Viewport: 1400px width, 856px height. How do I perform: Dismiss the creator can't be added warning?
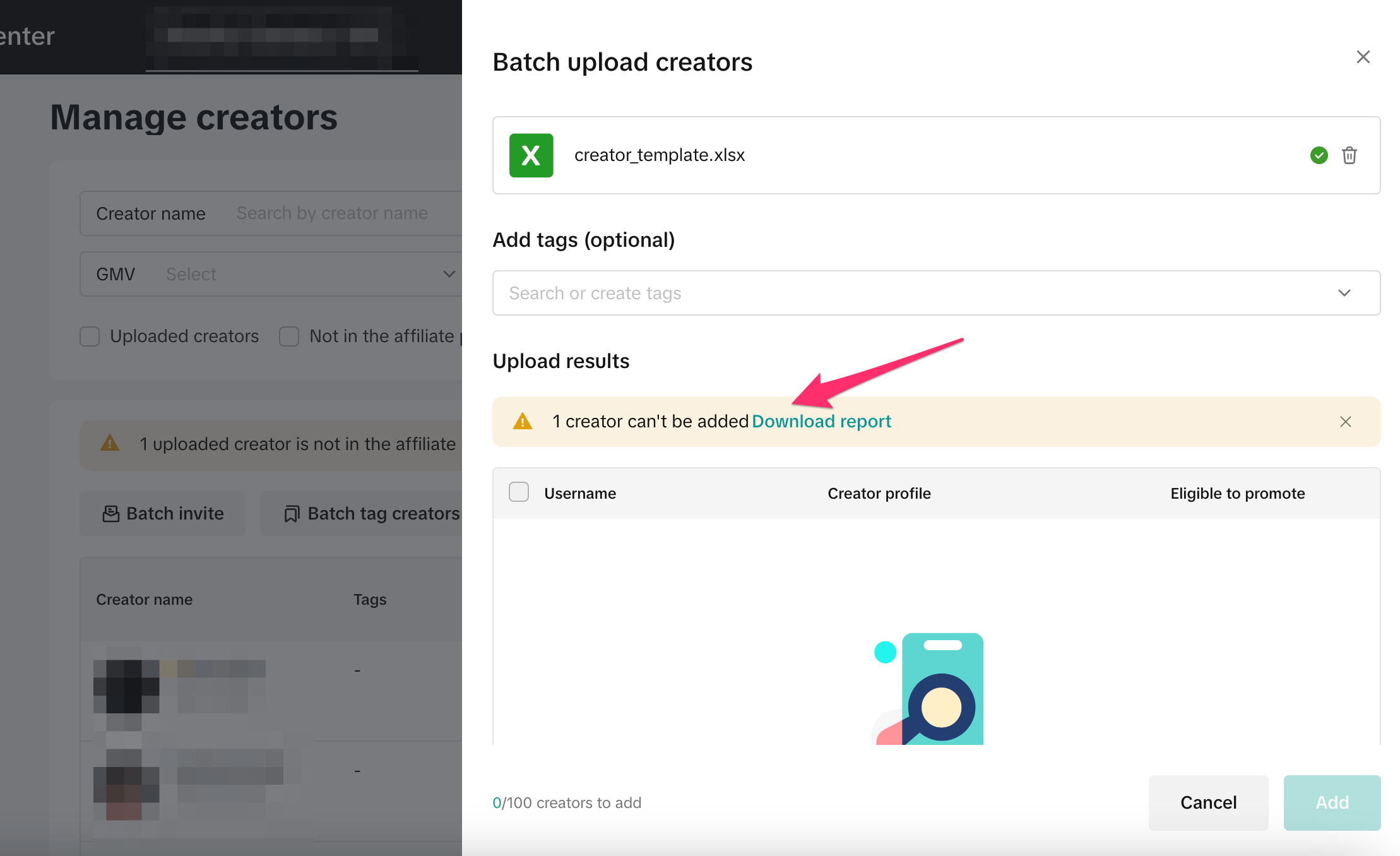1346,422
